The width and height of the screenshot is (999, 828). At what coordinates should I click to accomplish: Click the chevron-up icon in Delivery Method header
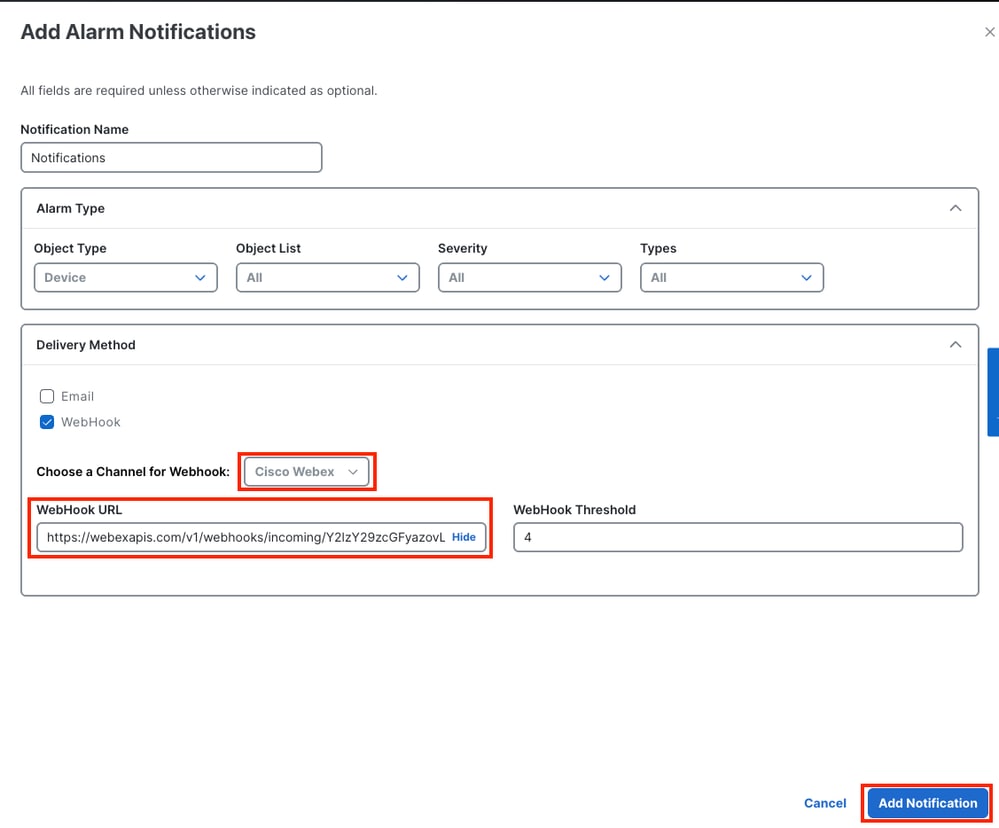[x=955, y=344]
